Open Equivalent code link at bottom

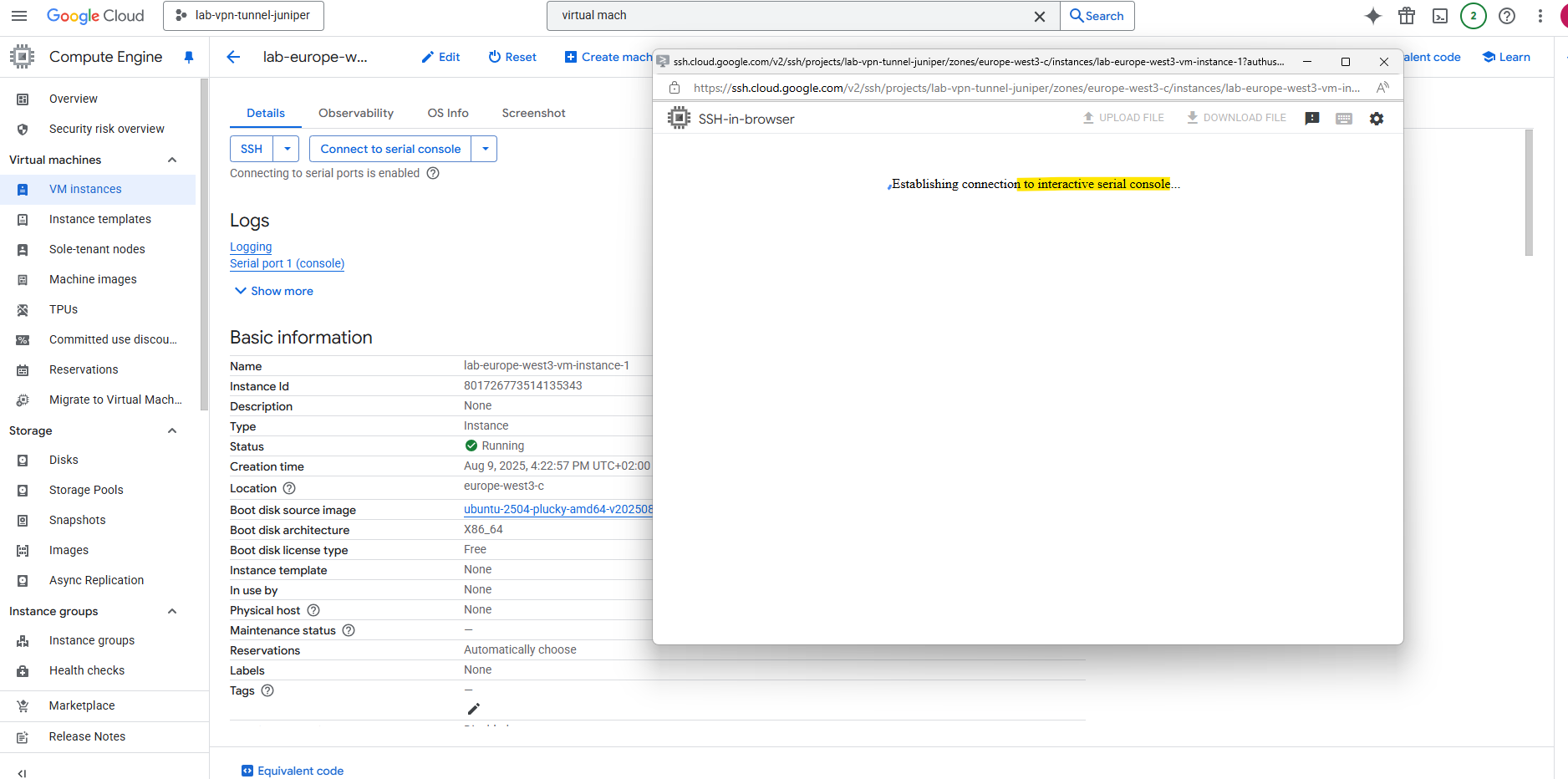pos(293,771)
